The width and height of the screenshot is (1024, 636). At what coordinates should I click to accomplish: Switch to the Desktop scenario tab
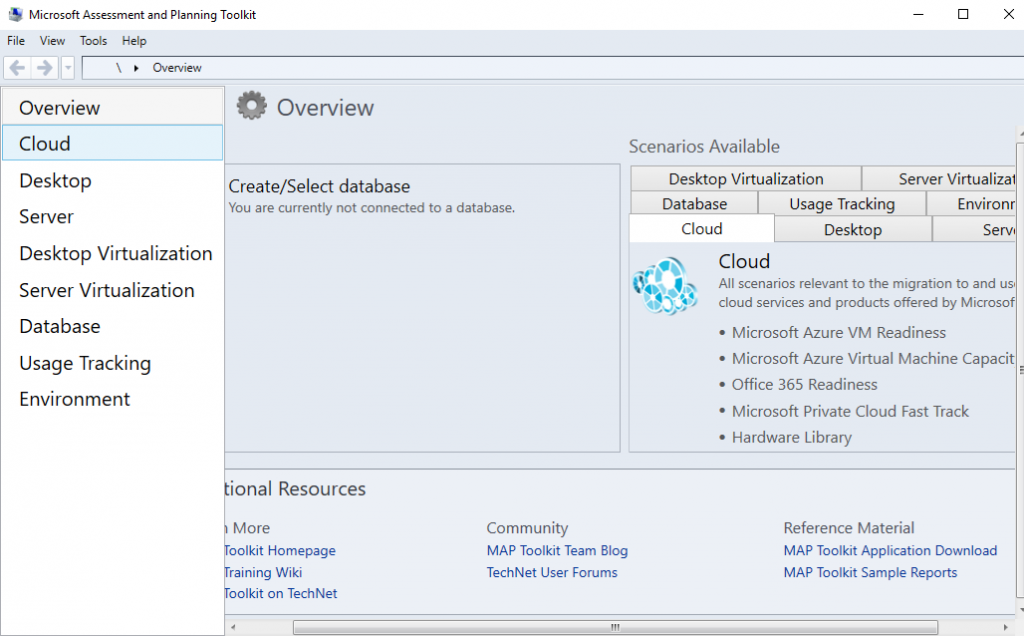pyautogui.click(x=853, y=229)
